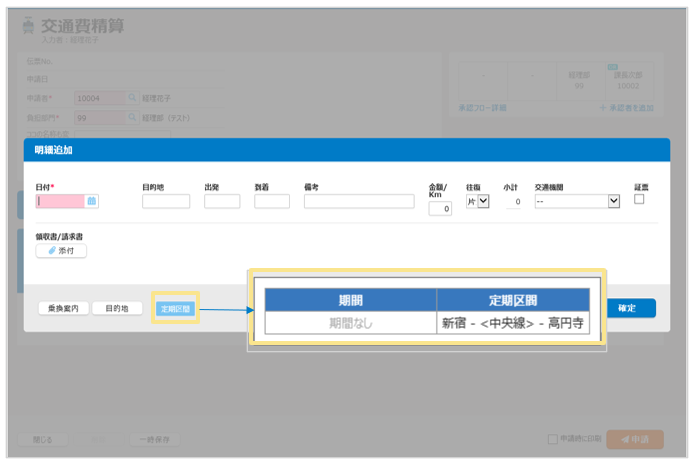Click the search icon beside applicant 10004

pos(132,98)
